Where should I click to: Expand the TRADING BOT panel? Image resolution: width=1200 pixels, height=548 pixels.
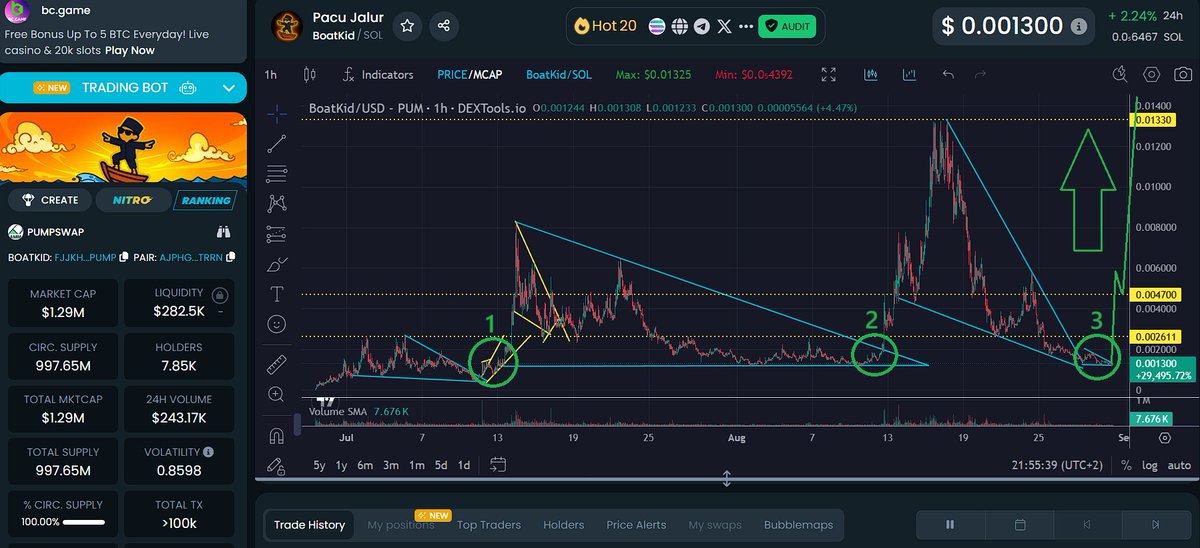(x=229, y=88)
